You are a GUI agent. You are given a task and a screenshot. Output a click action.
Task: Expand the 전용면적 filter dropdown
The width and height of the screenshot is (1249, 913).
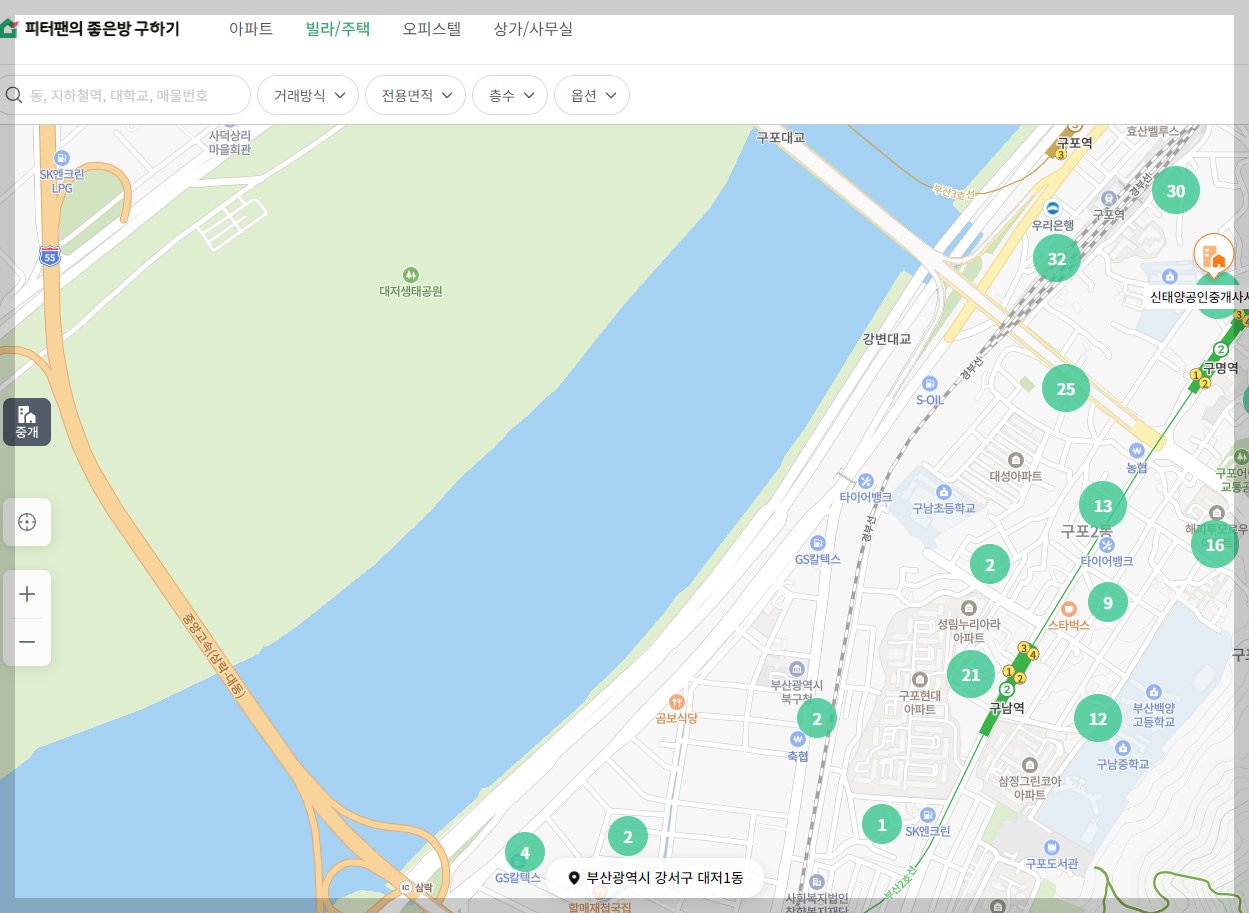pos(415,94)
